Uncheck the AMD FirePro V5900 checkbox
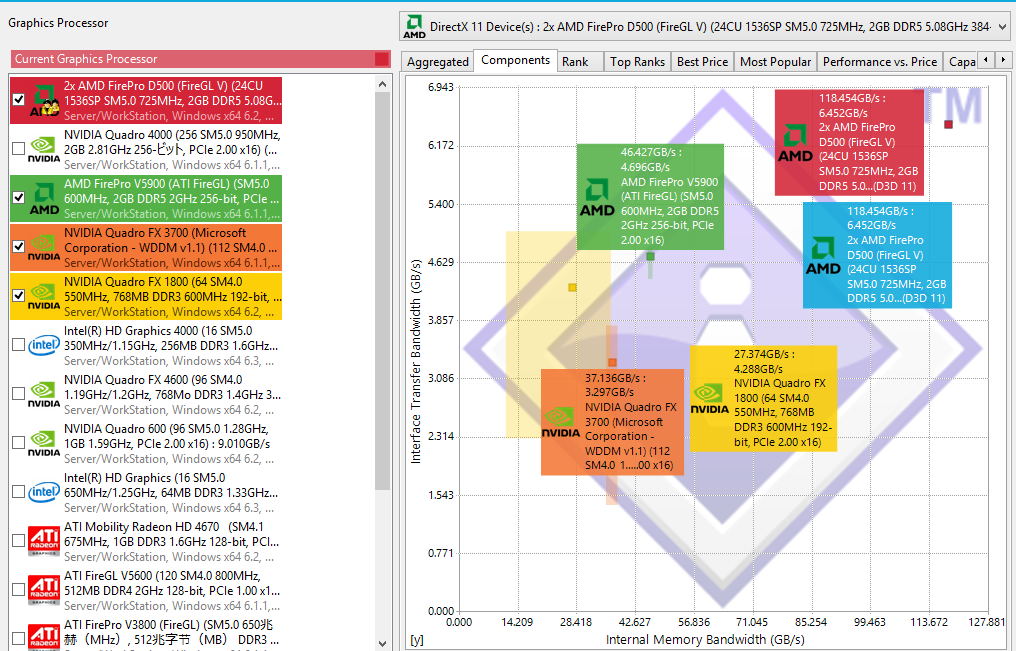Viewport: 1016px width, 651px height. point(19,198)
